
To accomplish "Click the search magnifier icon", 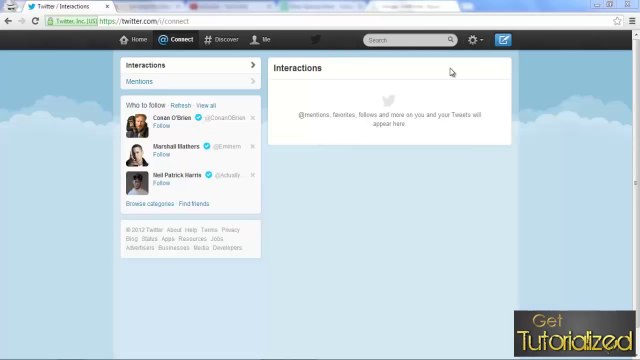I will tap(450, 40).
